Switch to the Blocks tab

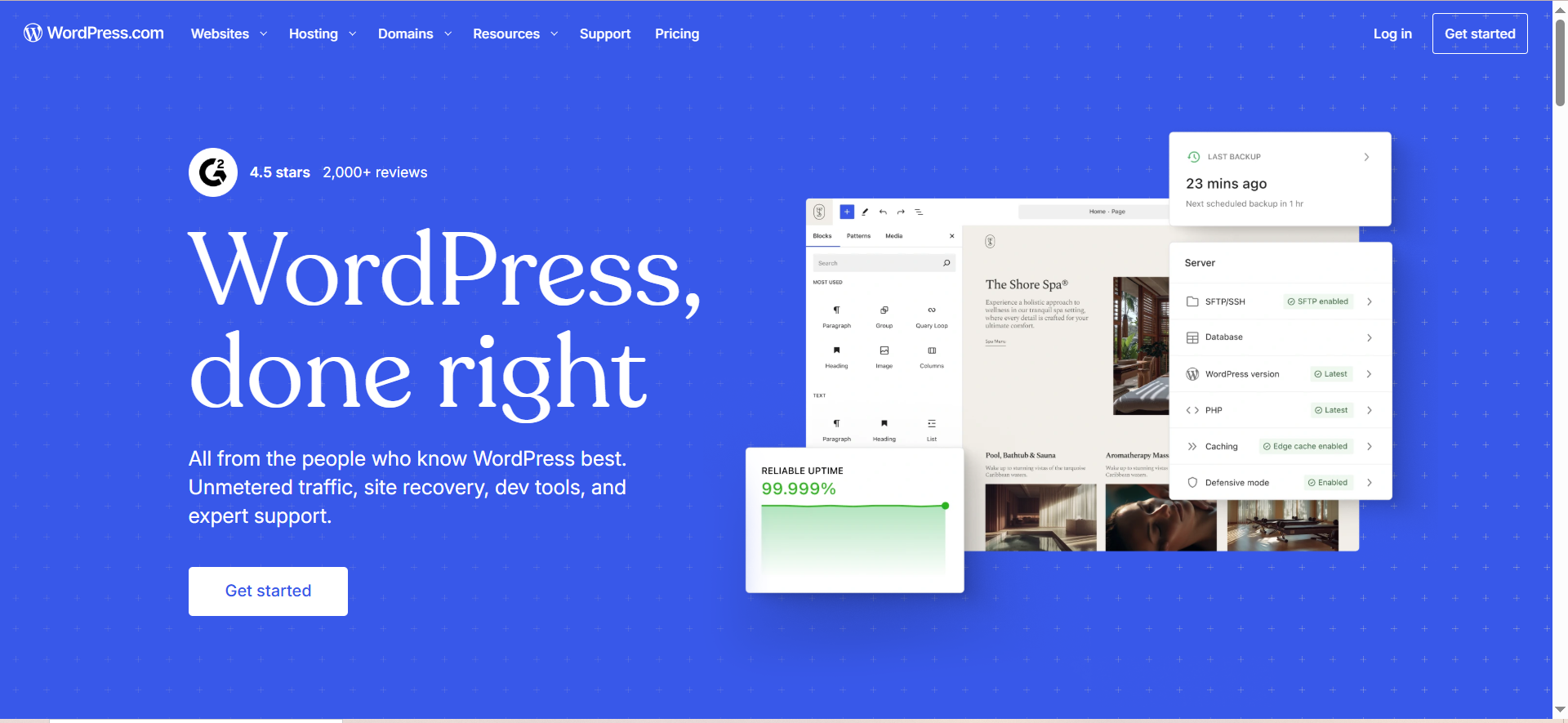822,236
